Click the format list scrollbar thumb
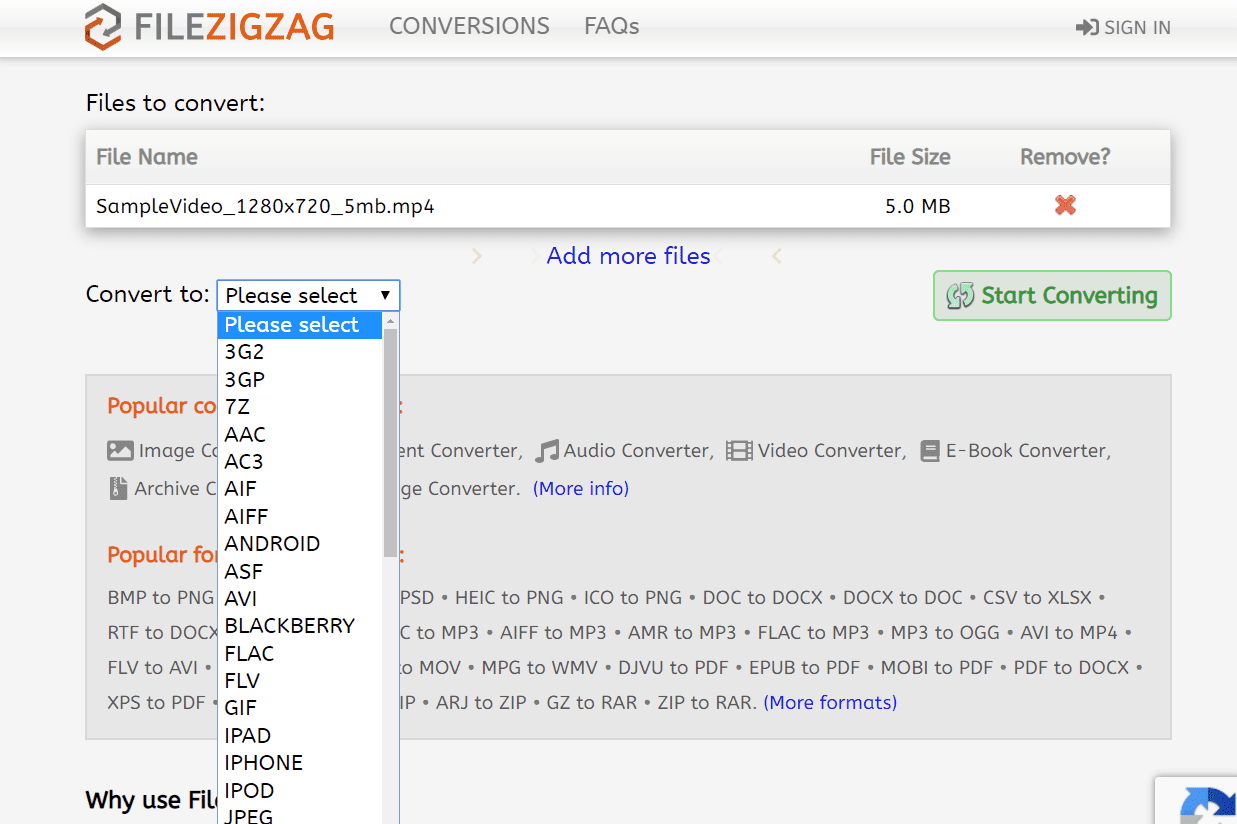 (390, 443)
